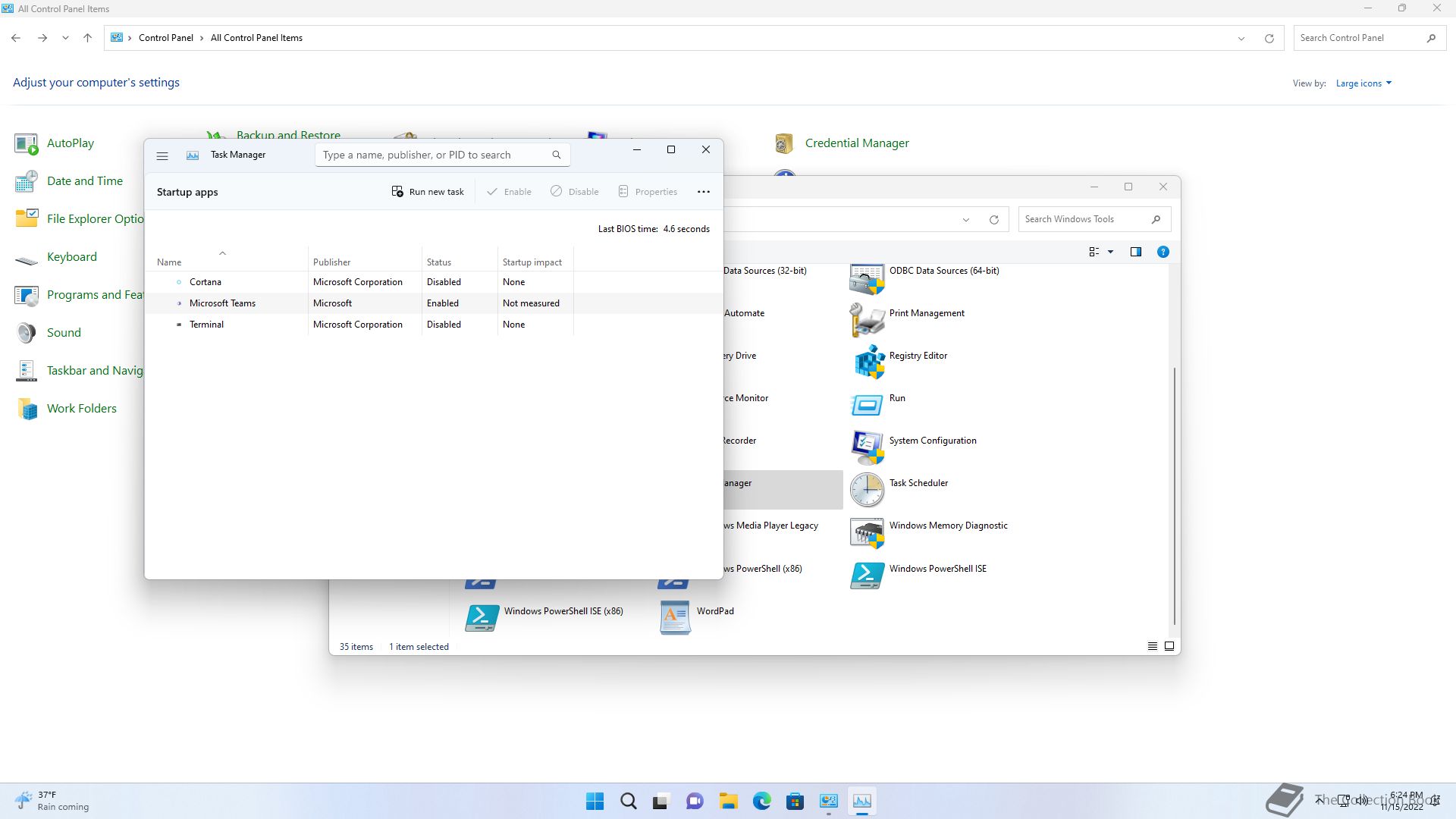The image size is (1456, 819).
Task: Switch Windows Tools to details view
Action: [1152, 646]
